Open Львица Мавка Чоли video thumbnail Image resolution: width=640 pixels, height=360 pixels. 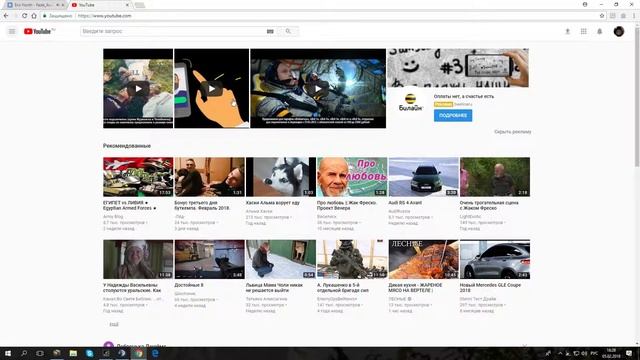281,259
